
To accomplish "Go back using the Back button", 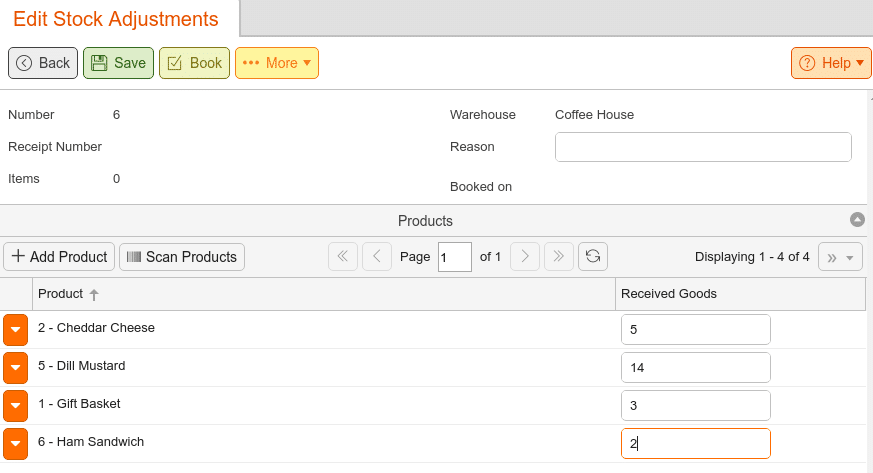I will [x=43, y=63].
